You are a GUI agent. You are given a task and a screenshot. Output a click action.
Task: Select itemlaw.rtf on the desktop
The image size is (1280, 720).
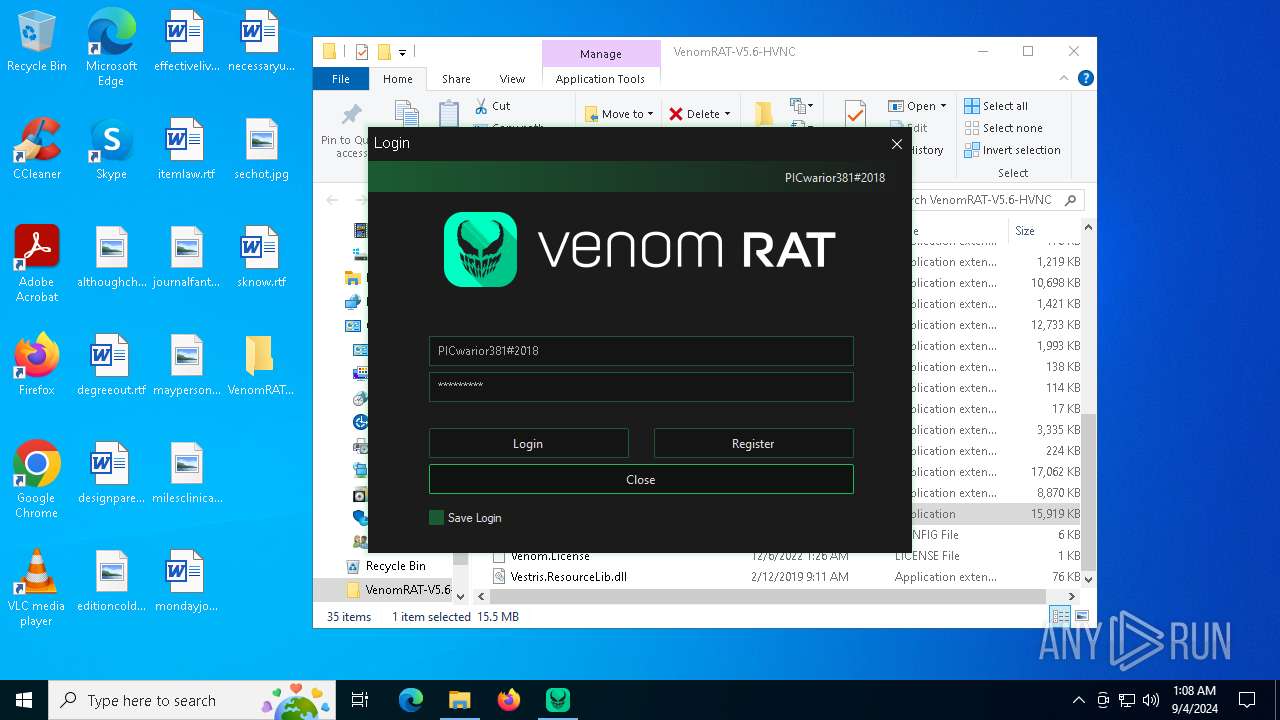click(186, 149)
